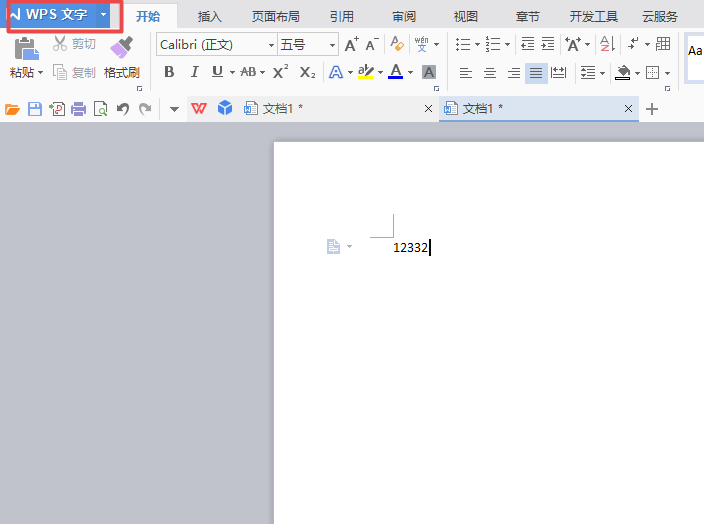The width and height of the screenshot is (704, 524).
Task: Click the Open folder icon
Action: pos(13,109)
